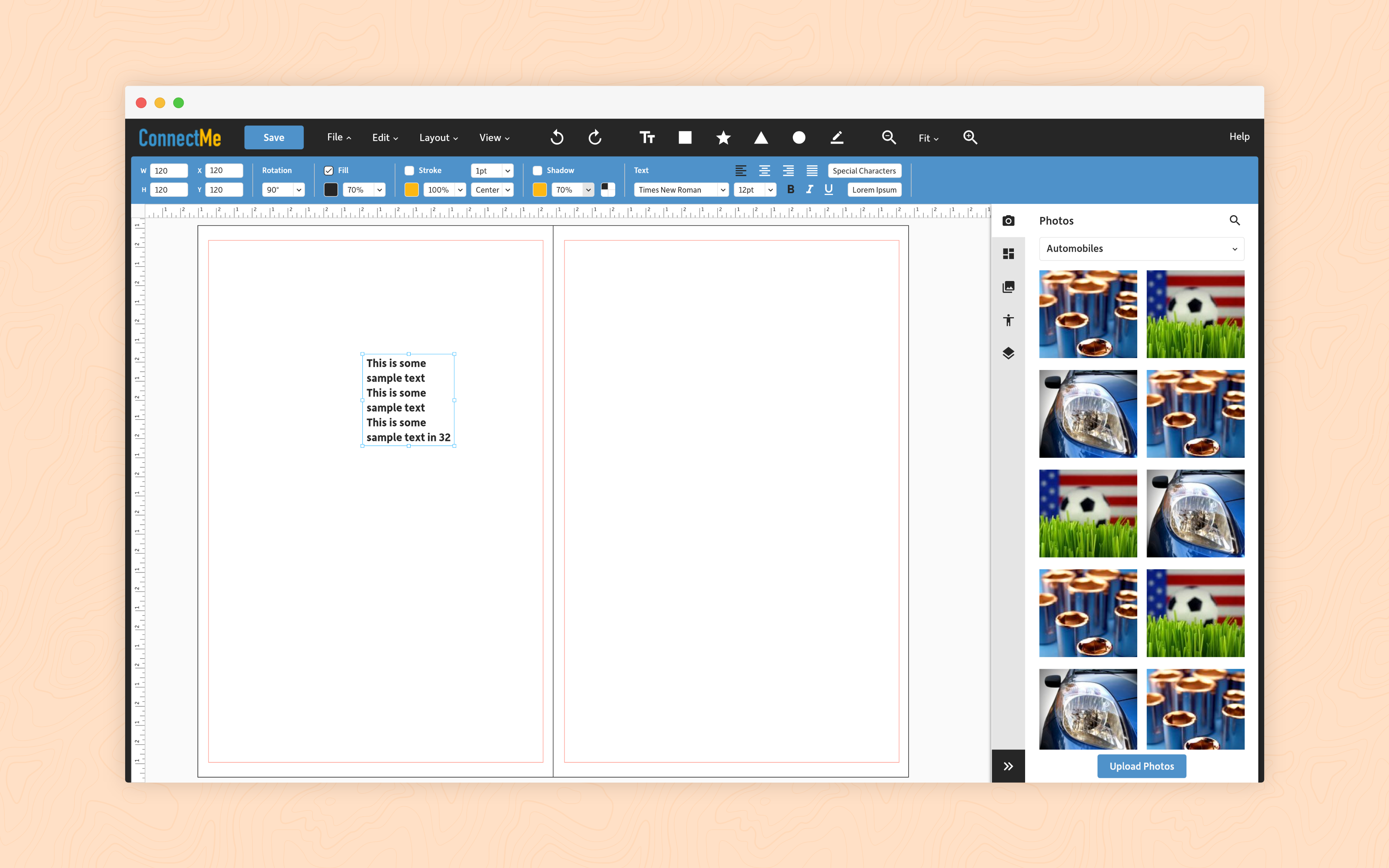This screenshot has height=868, width=1389.
Task: Choose the circle shape tool
Action: [798, 137]
